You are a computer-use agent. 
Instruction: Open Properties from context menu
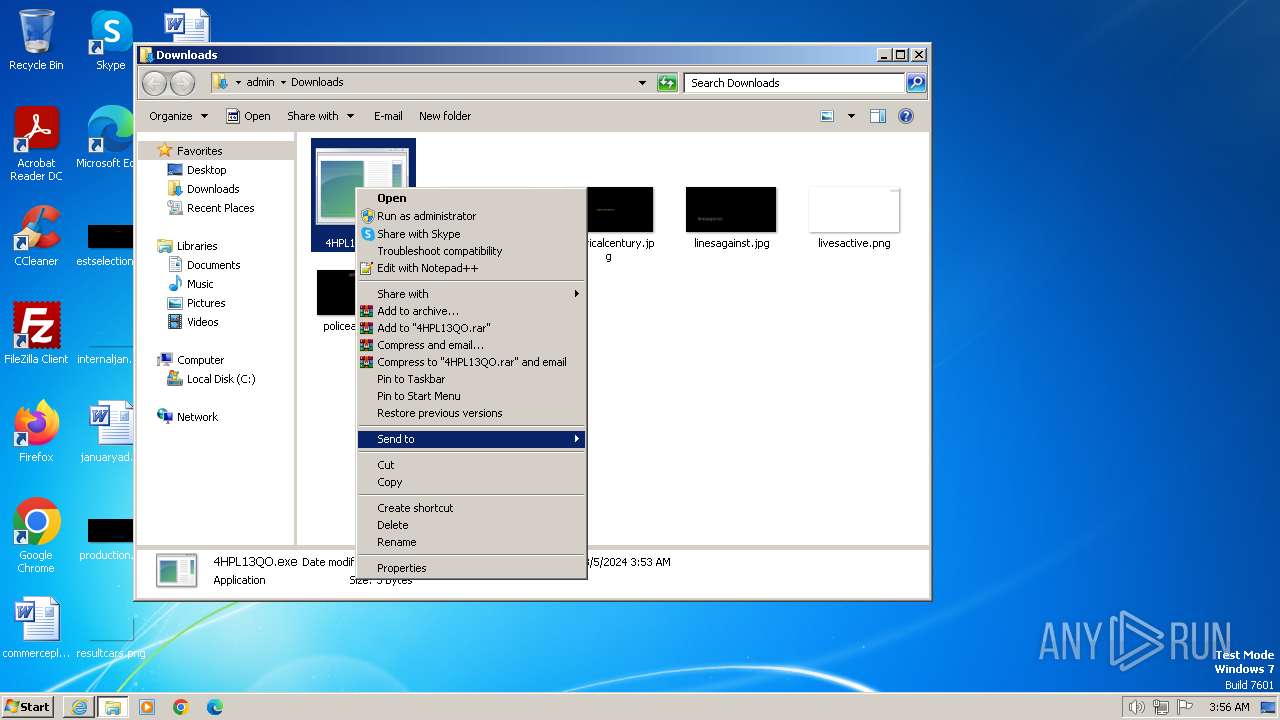click(x=471, y=568)
